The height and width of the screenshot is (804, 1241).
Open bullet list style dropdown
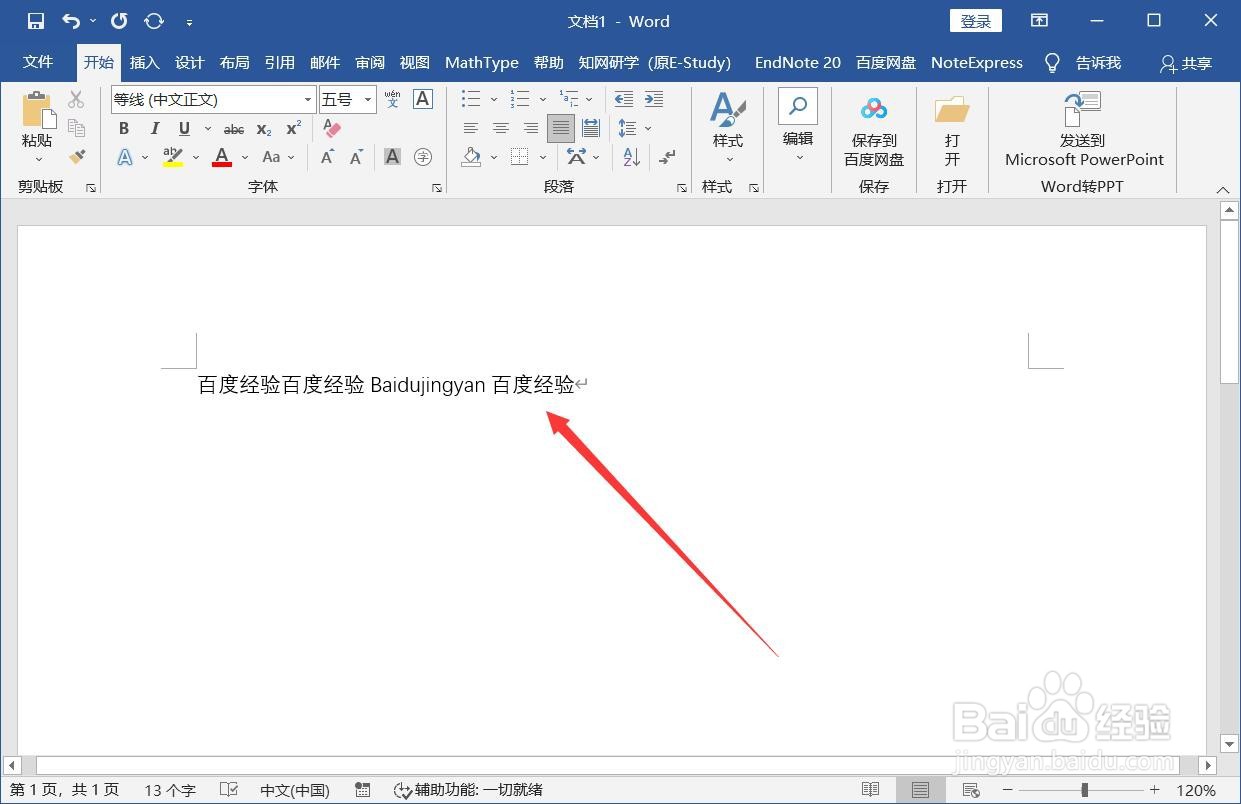tap(494, 99)
